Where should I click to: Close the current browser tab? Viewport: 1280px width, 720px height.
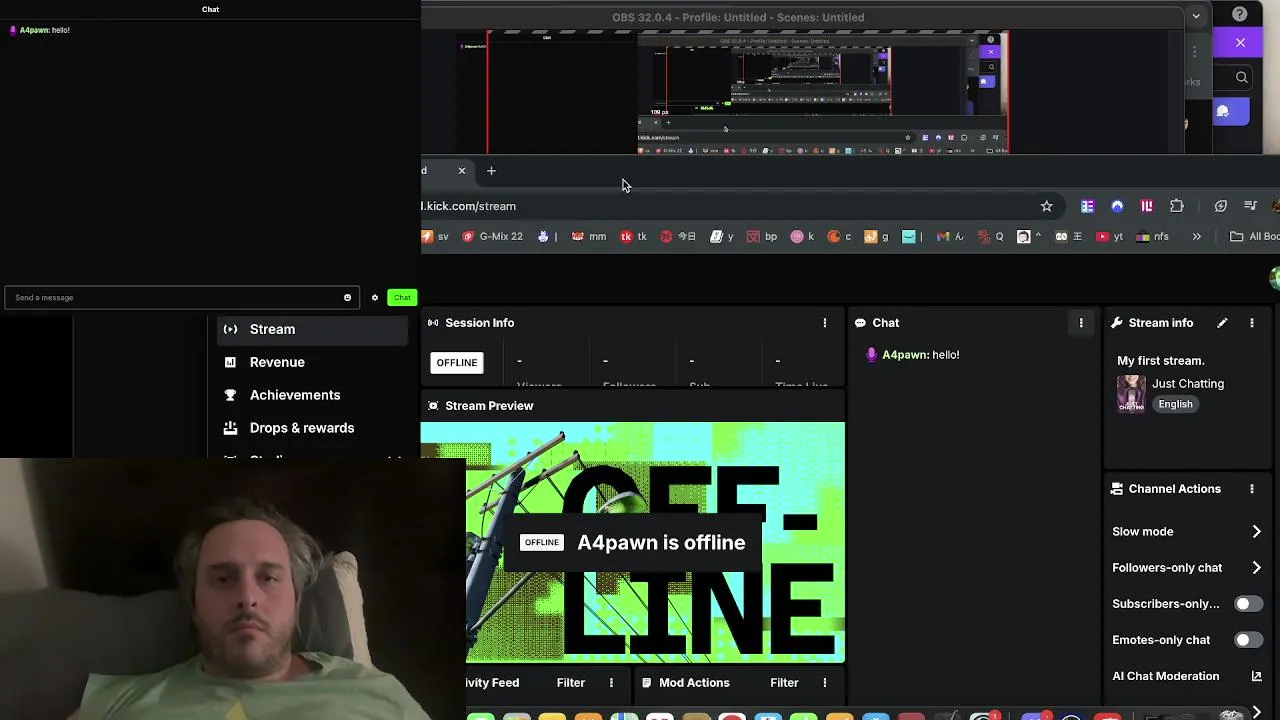[x=462, y=171]
